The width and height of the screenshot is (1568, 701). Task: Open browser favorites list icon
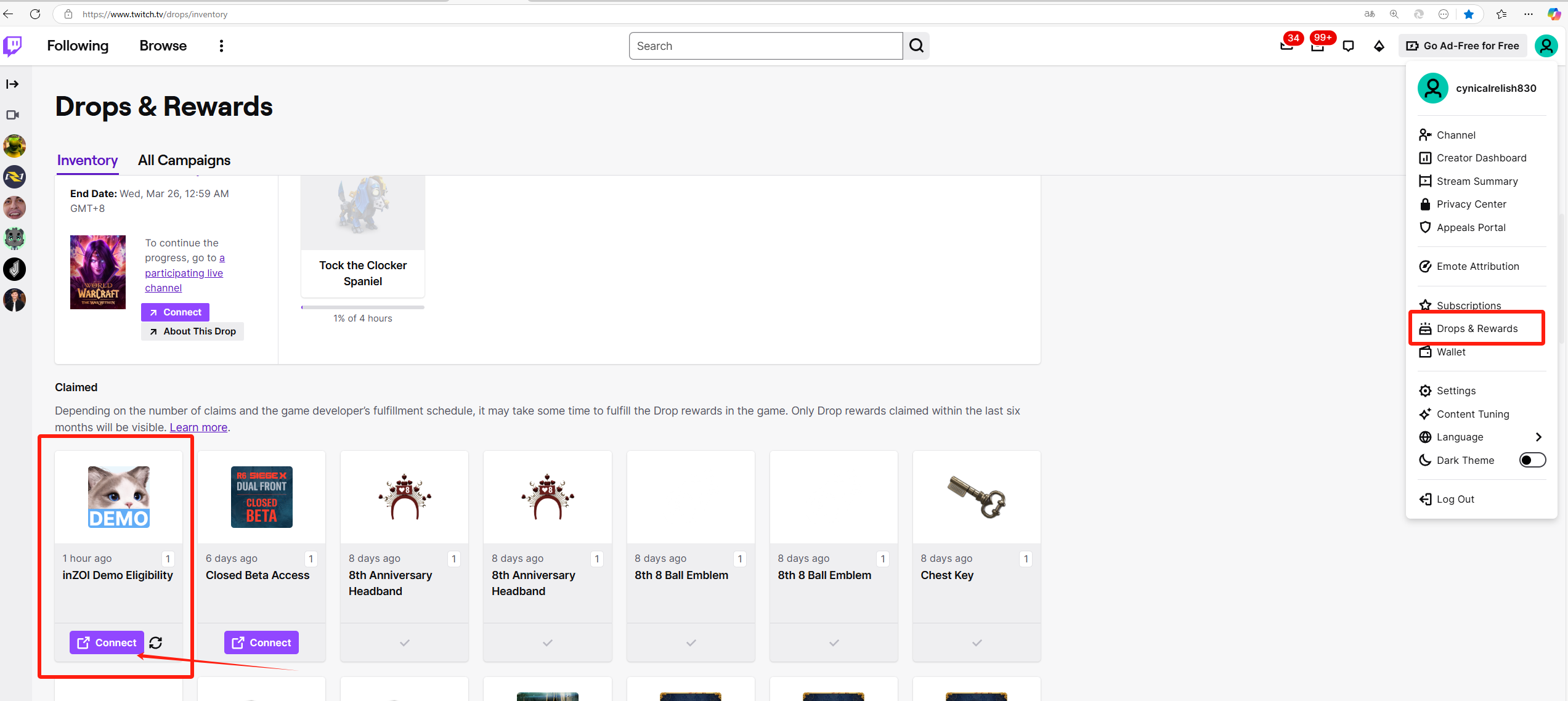[1501, 14]
